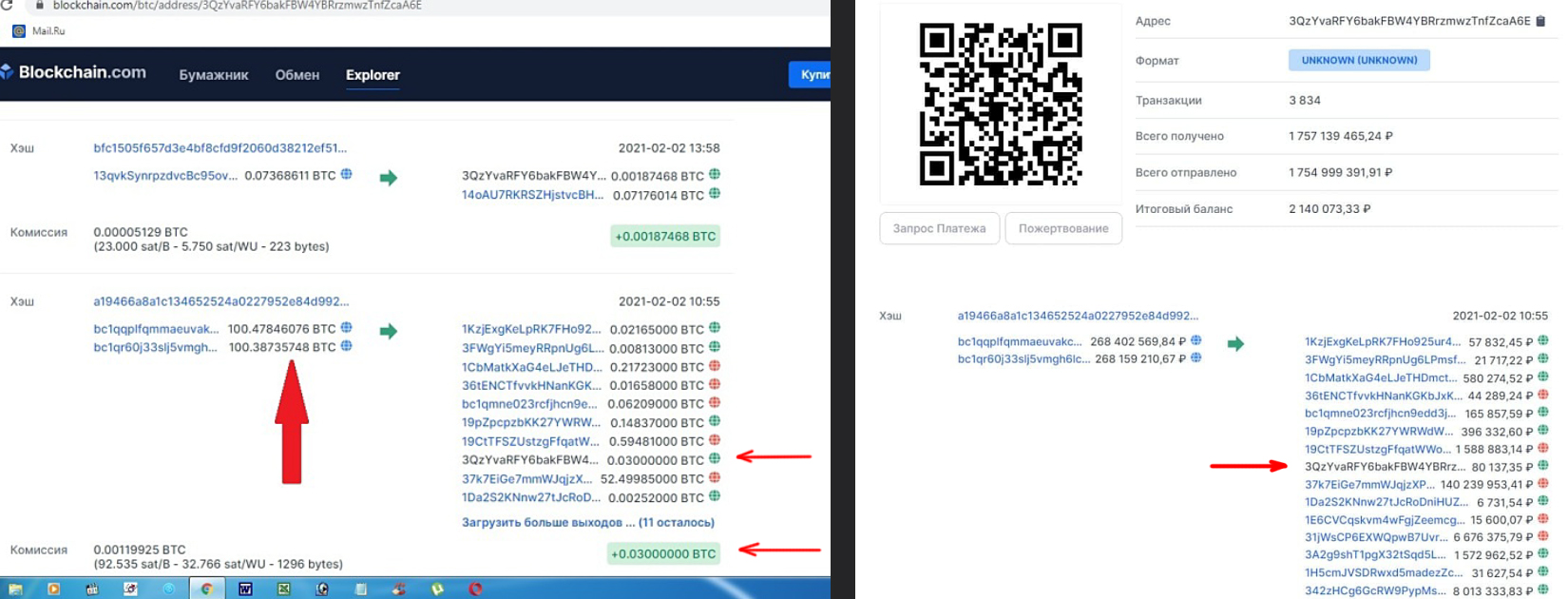Open address 1H5cmJVSDRwxd5madezZc in right panel

tap(1384, 573)
